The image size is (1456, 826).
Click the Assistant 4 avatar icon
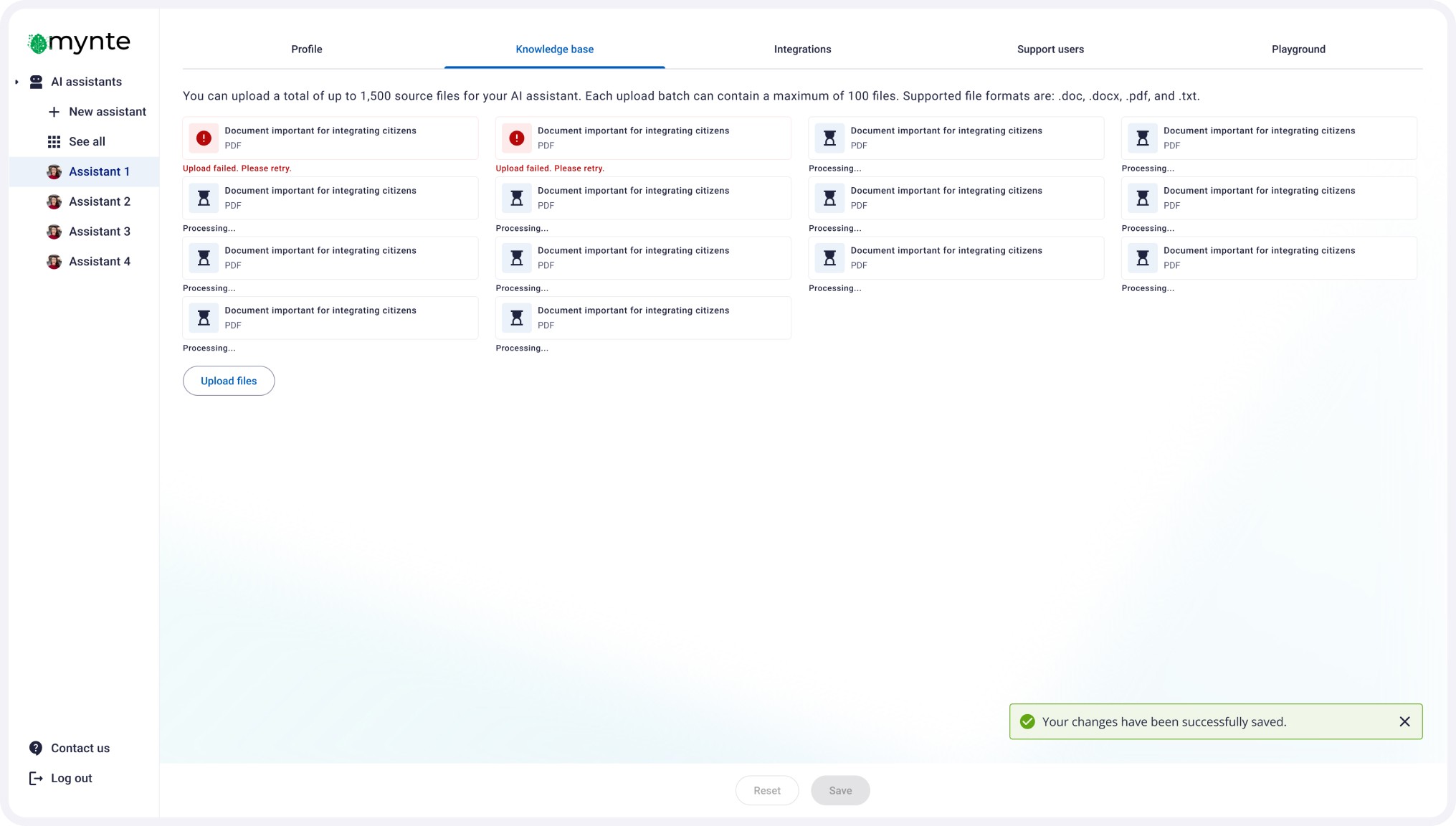pyautogui.click(x=54, y=262)
